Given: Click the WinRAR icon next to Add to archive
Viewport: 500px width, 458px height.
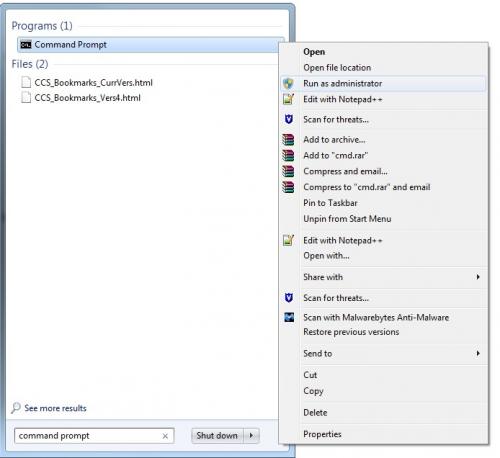Looking at the screenshot, I should click(x=288, y=139).
